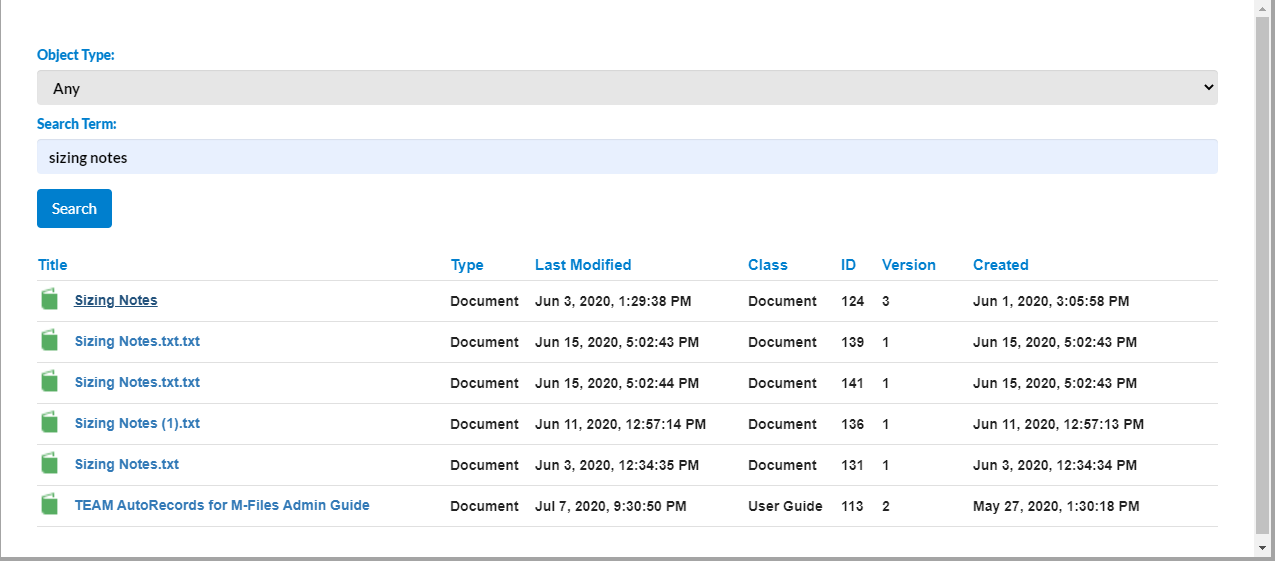Click the document icon in the ID 139 row

[50, 341]
